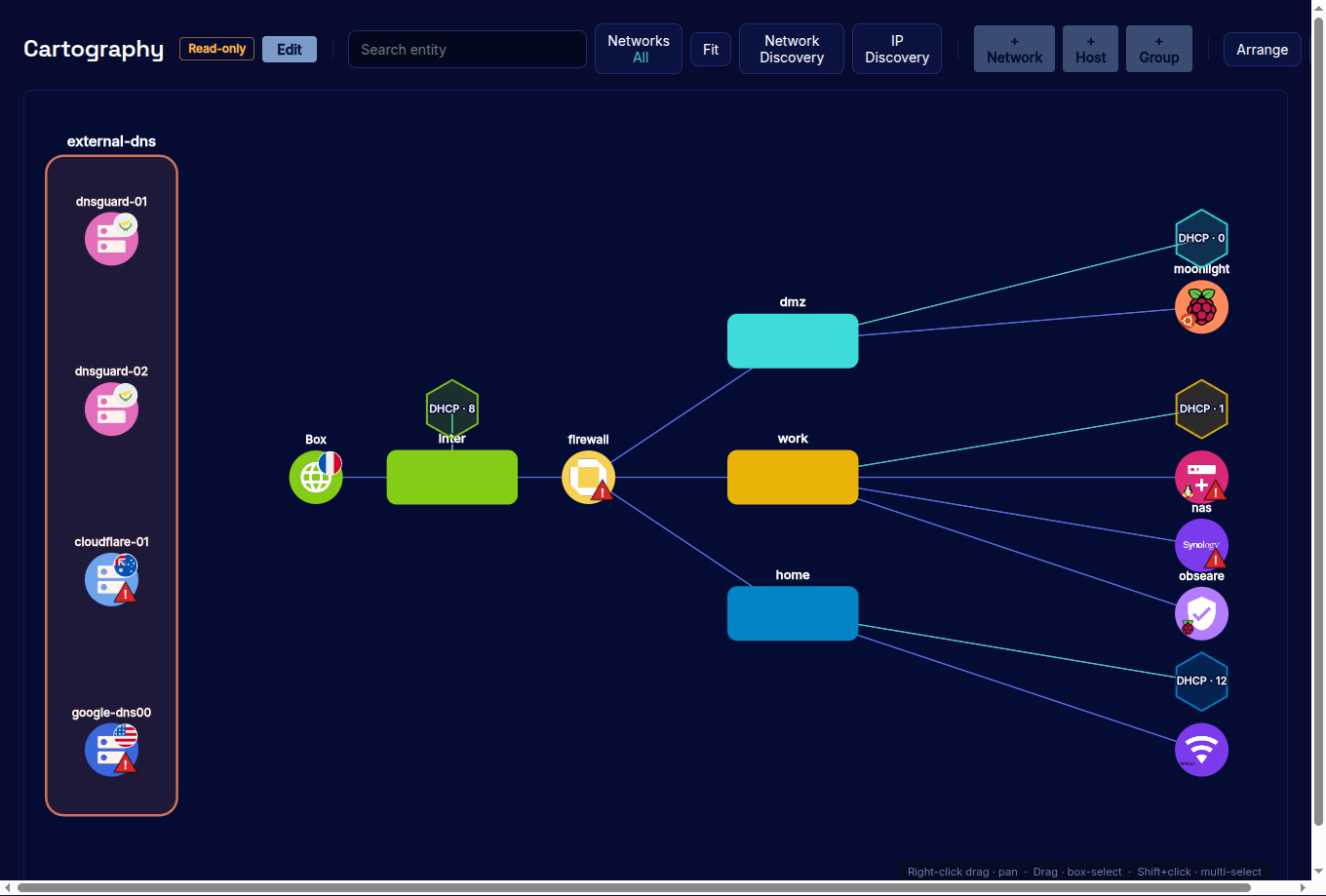
Task: Click the purple Wi-Fi access point node
Action: point(1201,750)
